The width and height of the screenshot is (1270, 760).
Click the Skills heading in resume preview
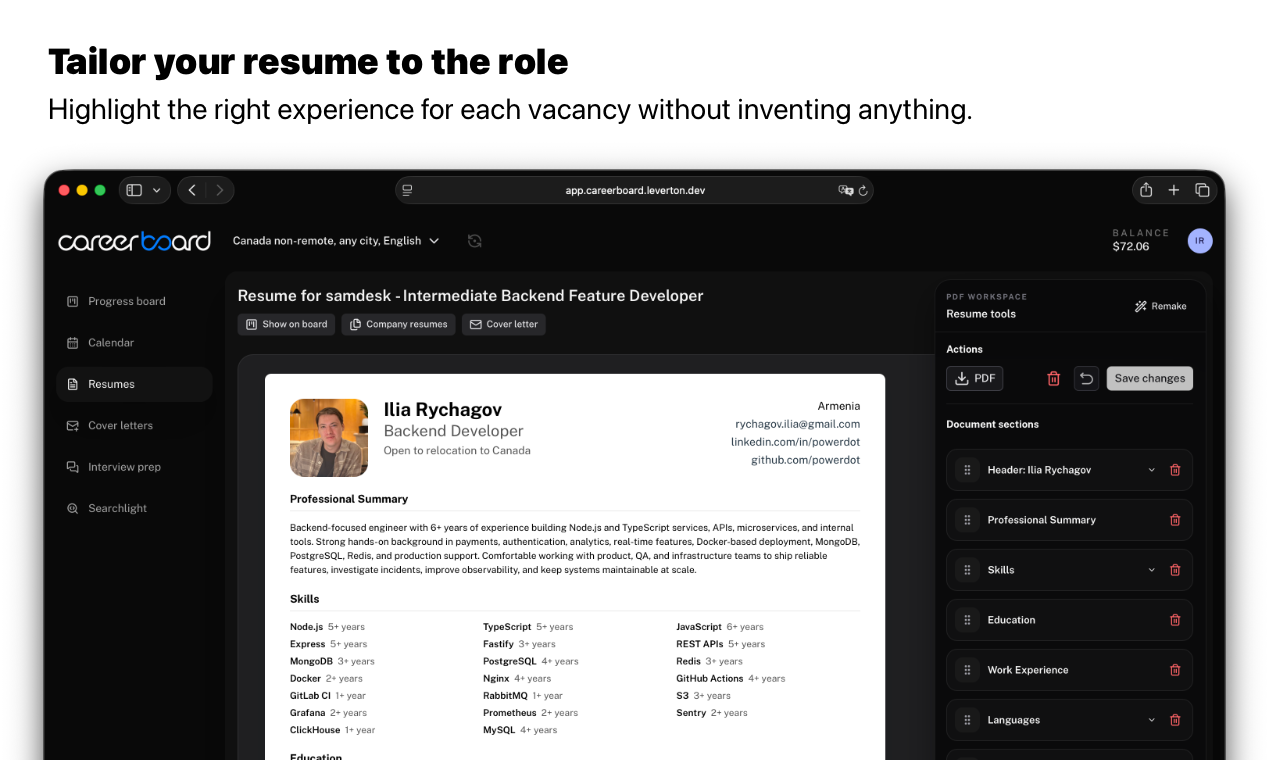(x=305, y=599)
